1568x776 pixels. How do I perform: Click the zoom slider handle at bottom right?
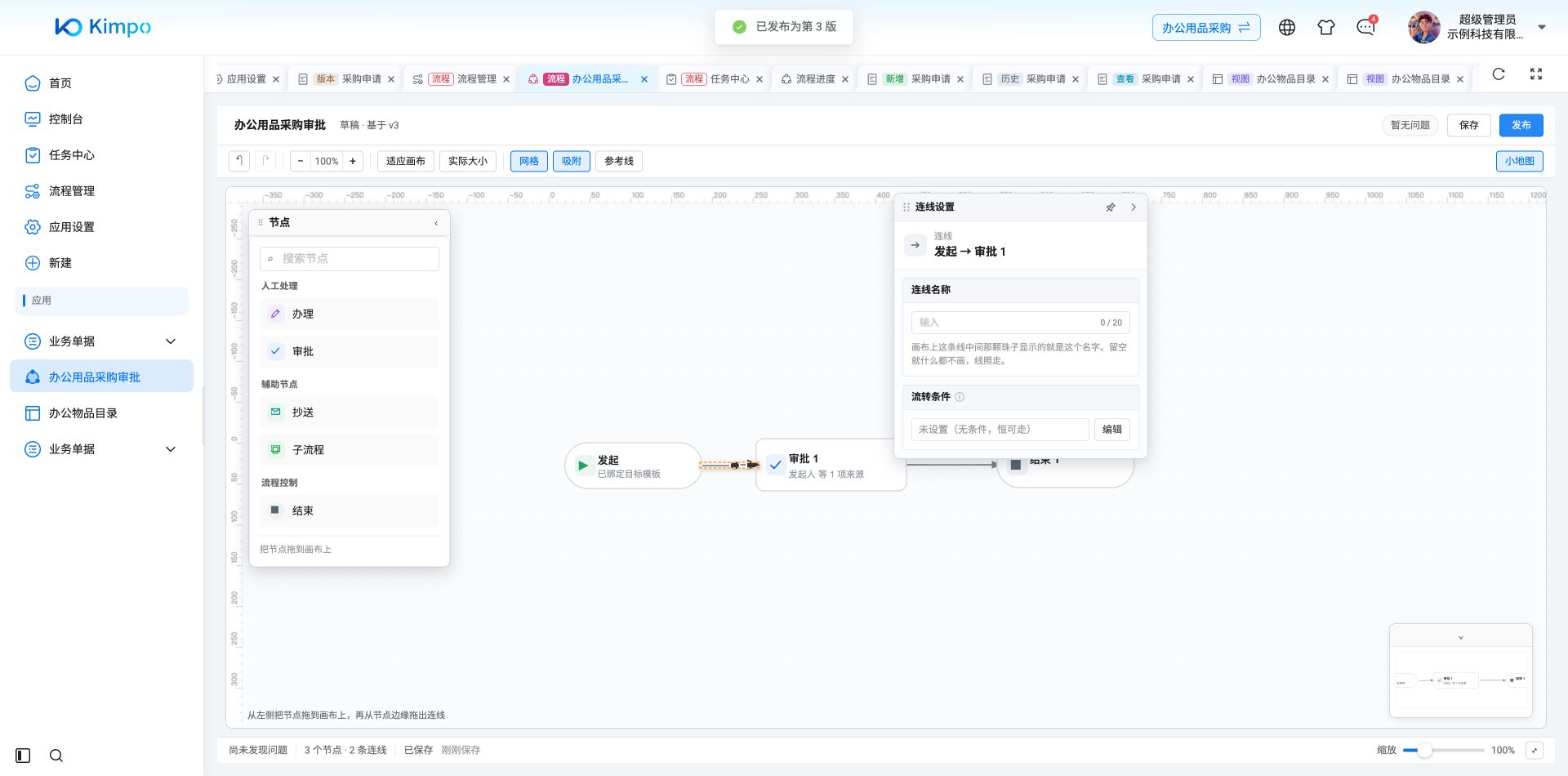pyautogui.click(x=1424, y=751)
